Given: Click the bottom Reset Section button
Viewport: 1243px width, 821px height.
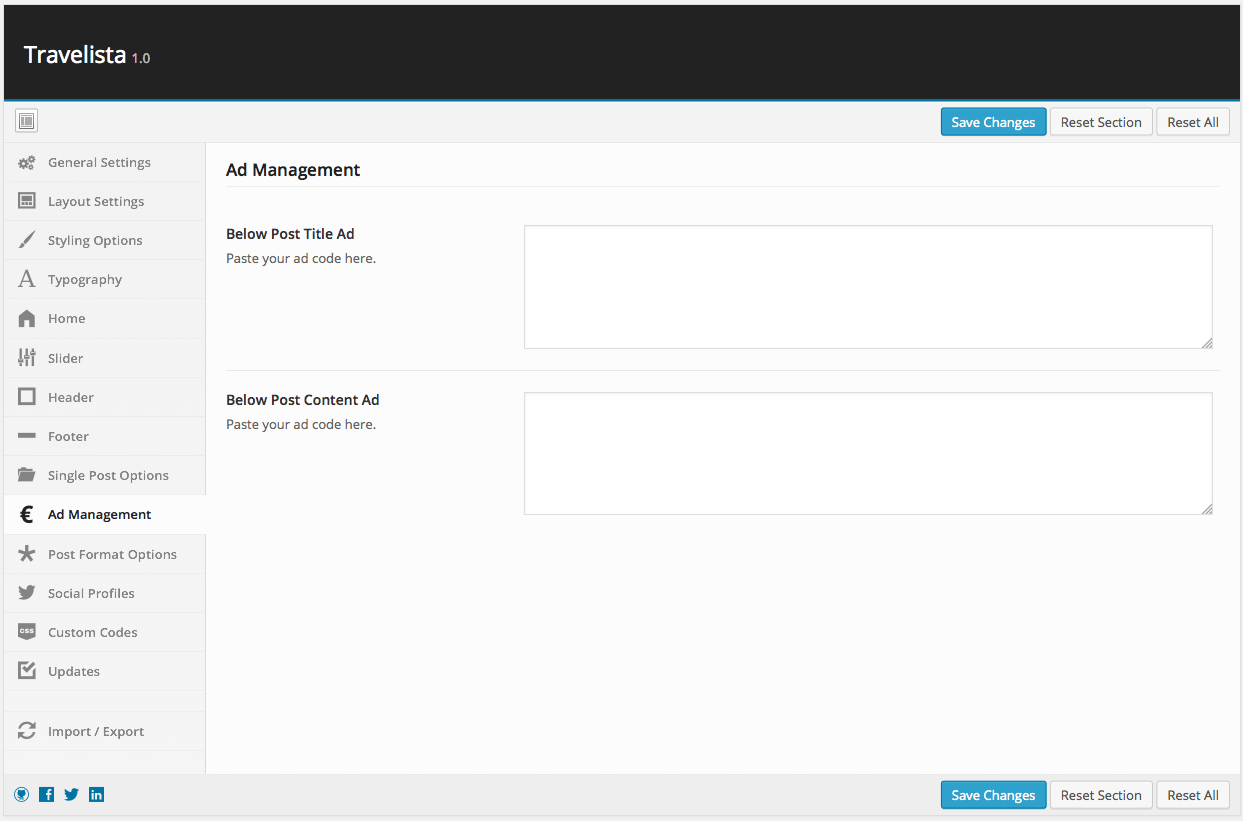Looking at the screenshot, I should coord(1101,795).
